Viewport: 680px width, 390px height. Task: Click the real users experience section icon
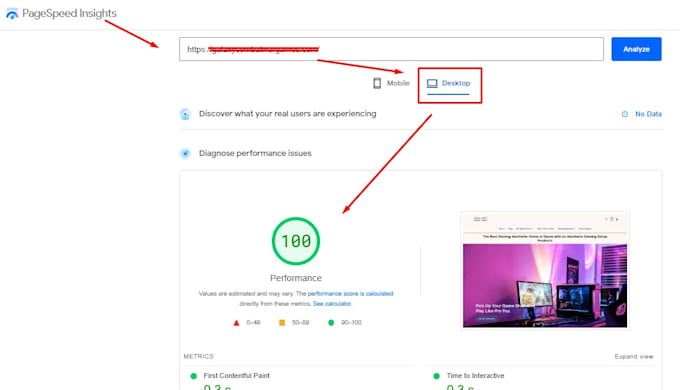point(185,114)
